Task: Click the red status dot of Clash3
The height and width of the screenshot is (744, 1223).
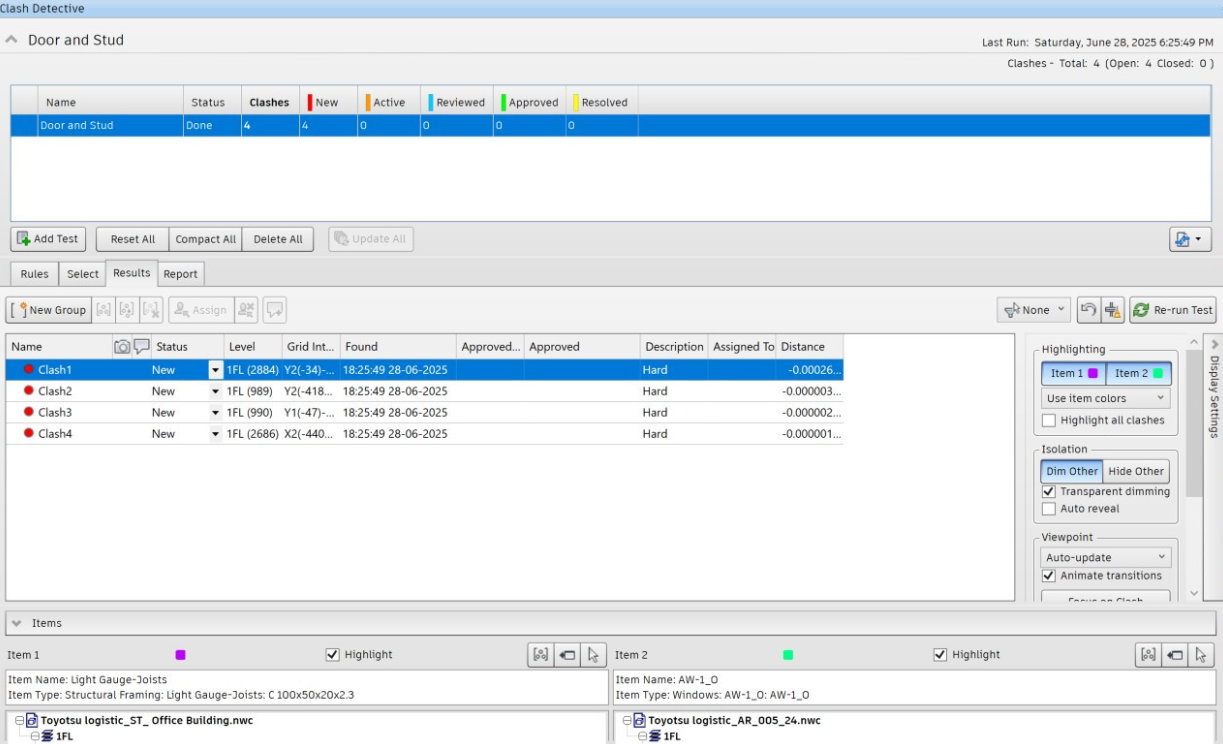Action: [x=29, y=412]
